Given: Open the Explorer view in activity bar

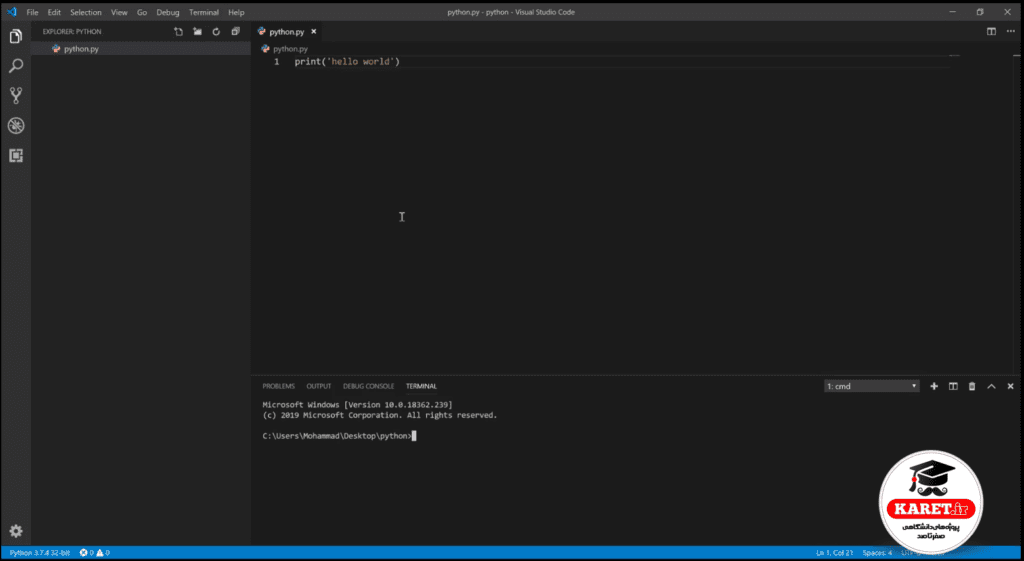Looking at the screenshot, I should (x=16, y=37).
